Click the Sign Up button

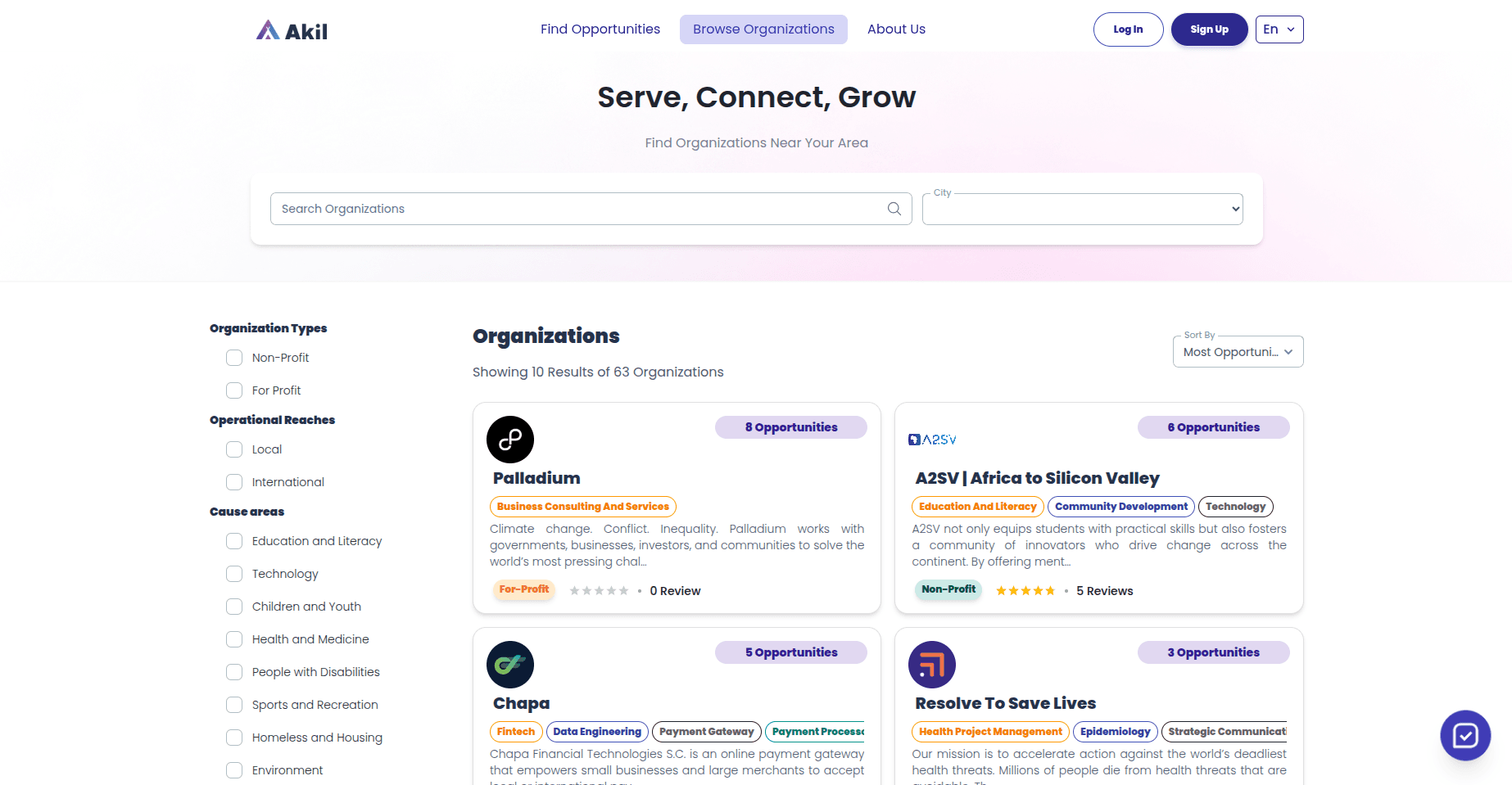pos(1209,29)
